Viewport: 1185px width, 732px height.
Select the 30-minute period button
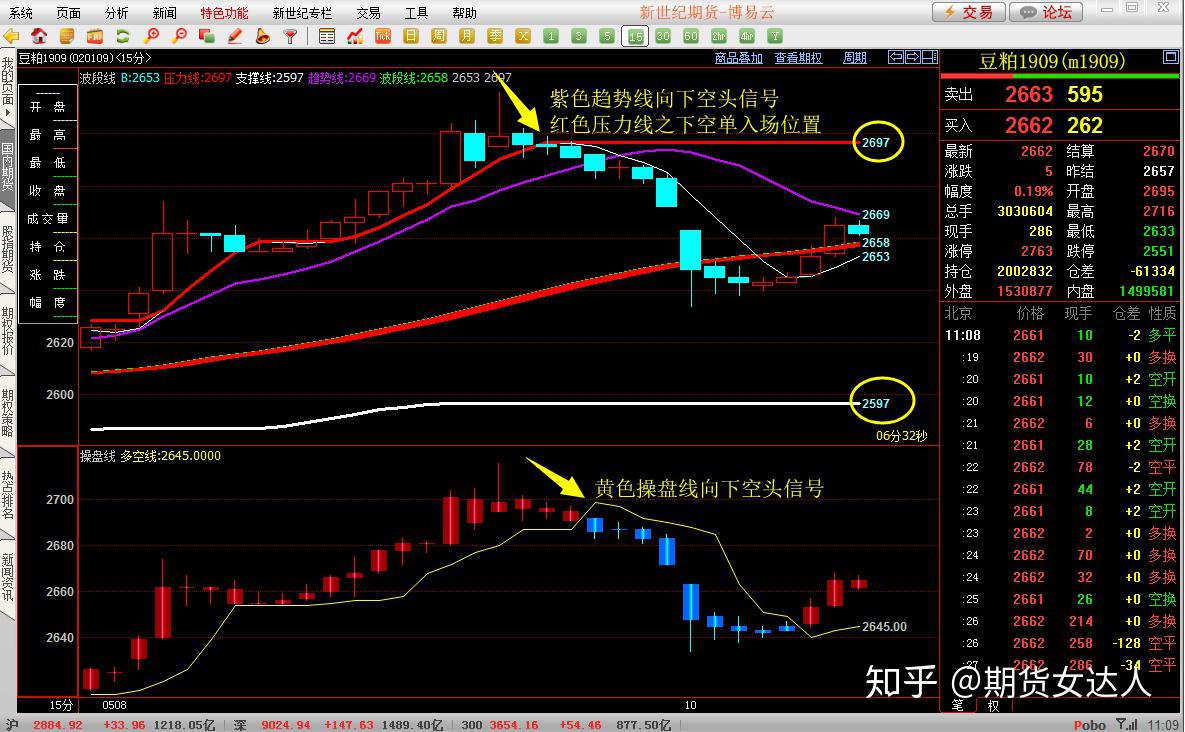(x=663, y=36)
